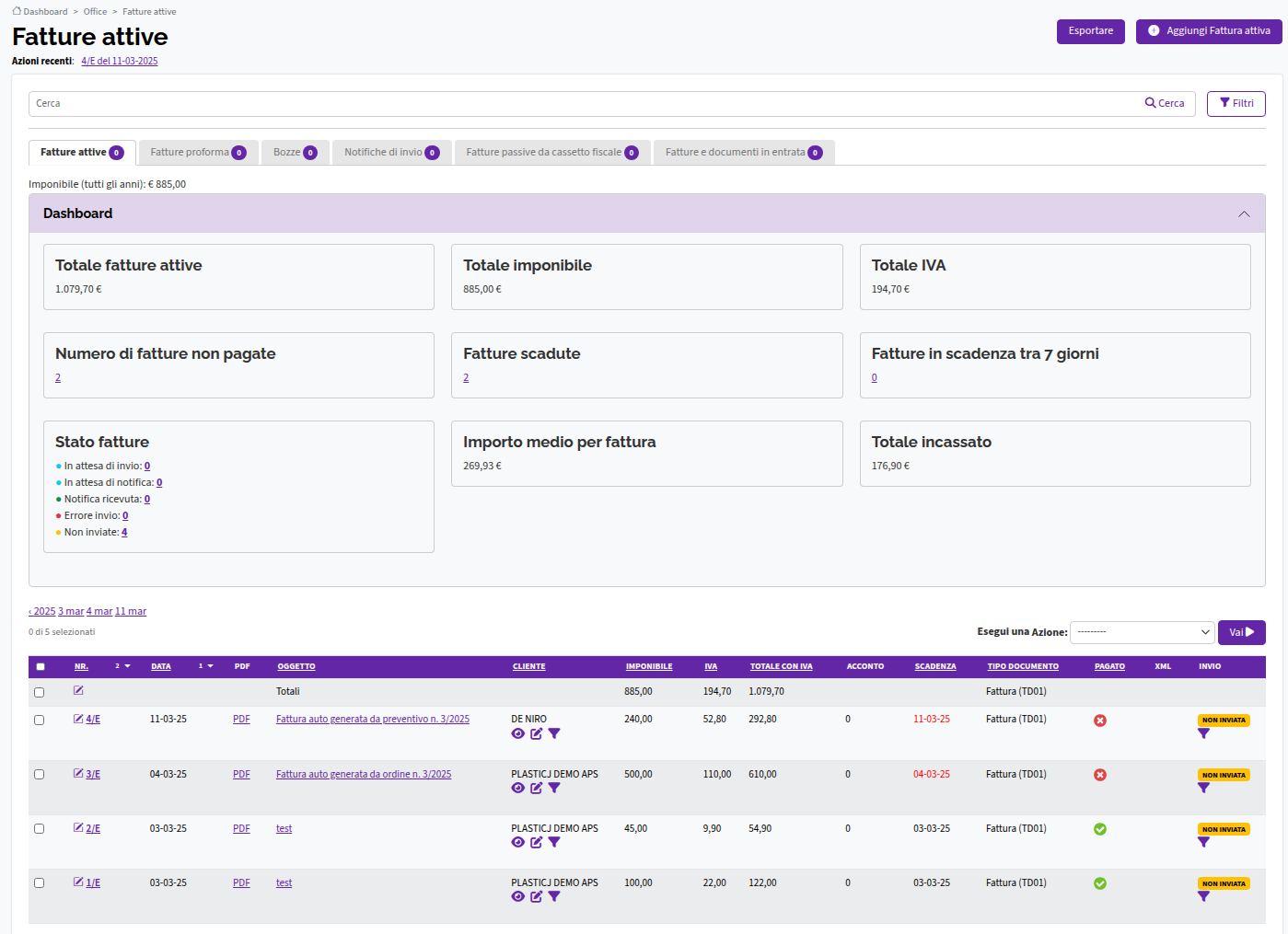Image resolution: width=1288 pixels, height=934 pixels.
Task: Tick the checkbox in the Totali row
Action: (39, 692)
